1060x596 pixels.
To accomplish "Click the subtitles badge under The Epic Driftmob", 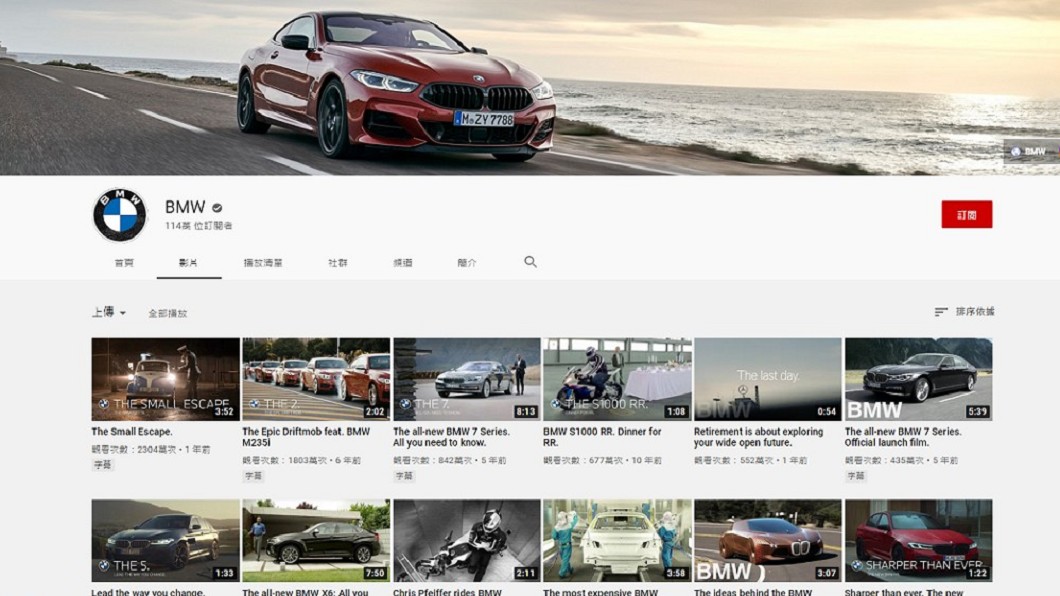I will (x=254, y=476).
